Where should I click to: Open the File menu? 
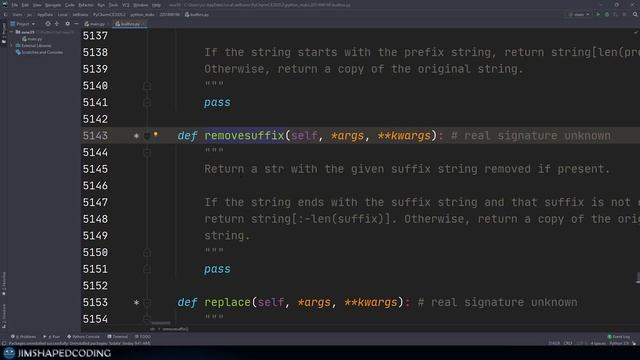tap(15, 5)
